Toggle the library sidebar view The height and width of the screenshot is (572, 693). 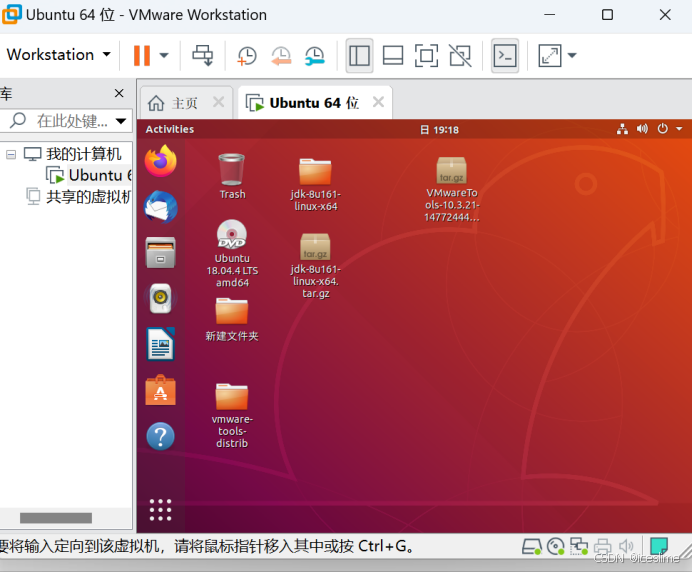[x=359, y=56]
